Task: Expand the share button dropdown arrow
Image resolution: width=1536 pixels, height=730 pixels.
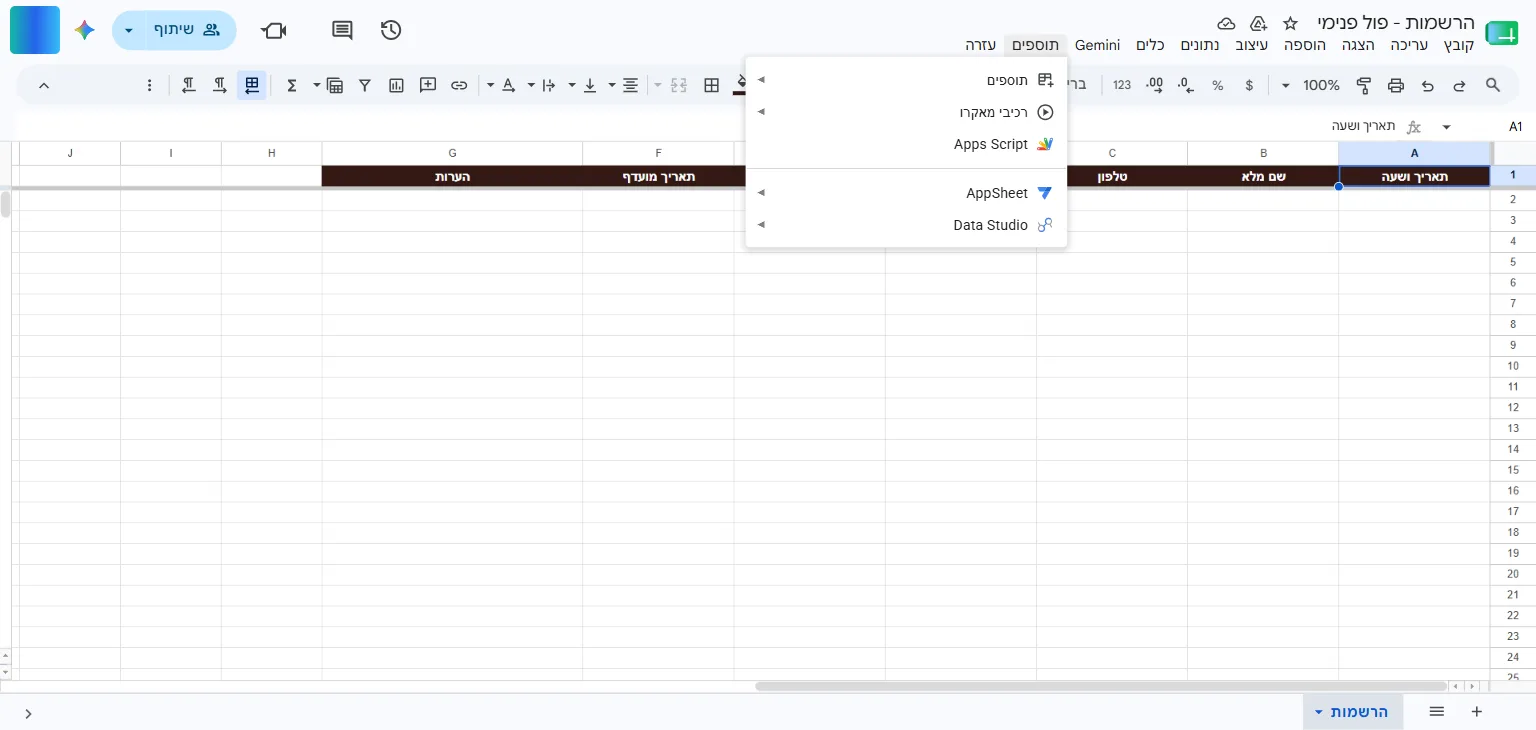Action: (x=128, y=30)
